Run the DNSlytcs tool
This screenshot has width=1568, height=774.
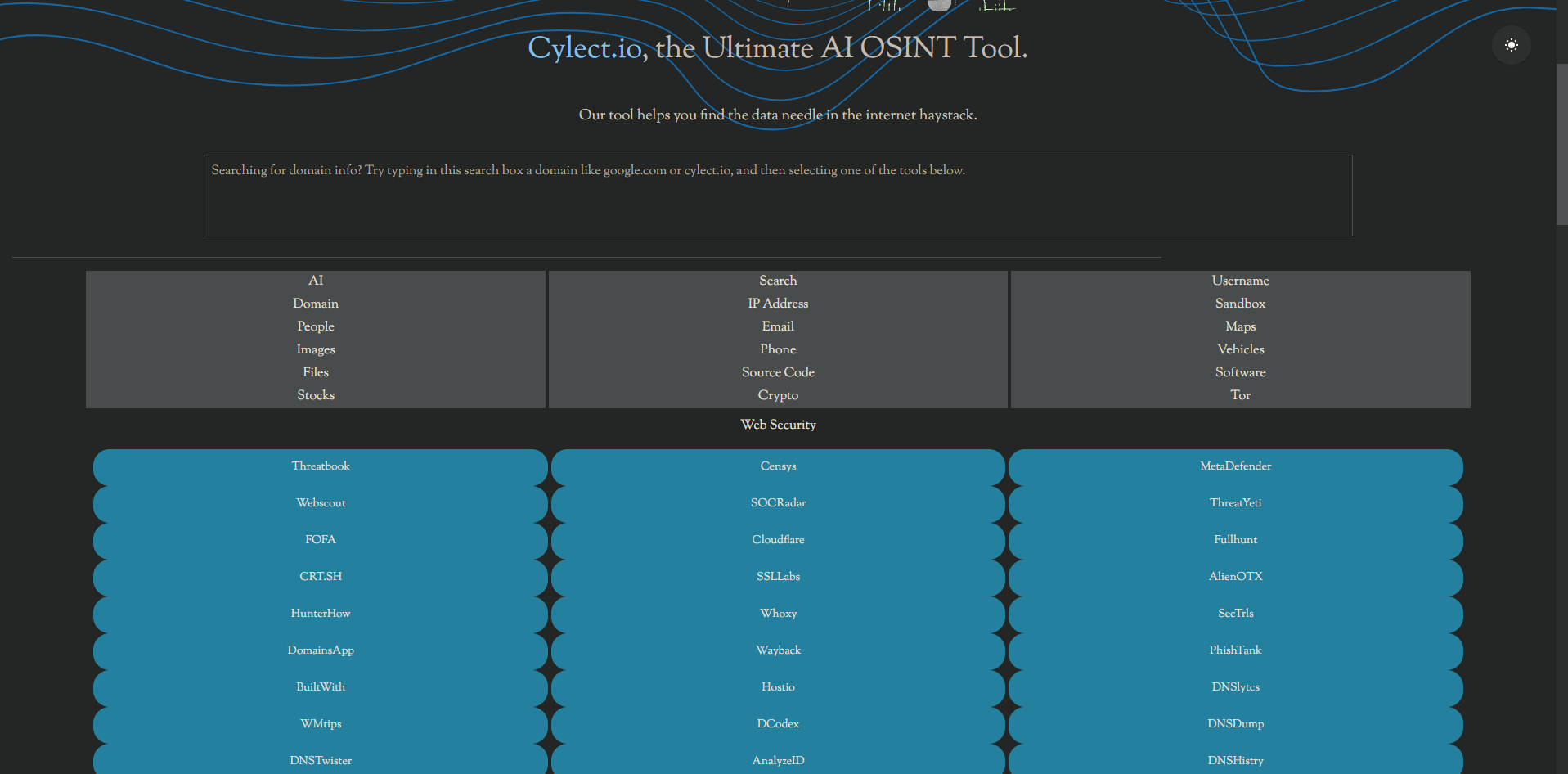tap(1236, 687)
